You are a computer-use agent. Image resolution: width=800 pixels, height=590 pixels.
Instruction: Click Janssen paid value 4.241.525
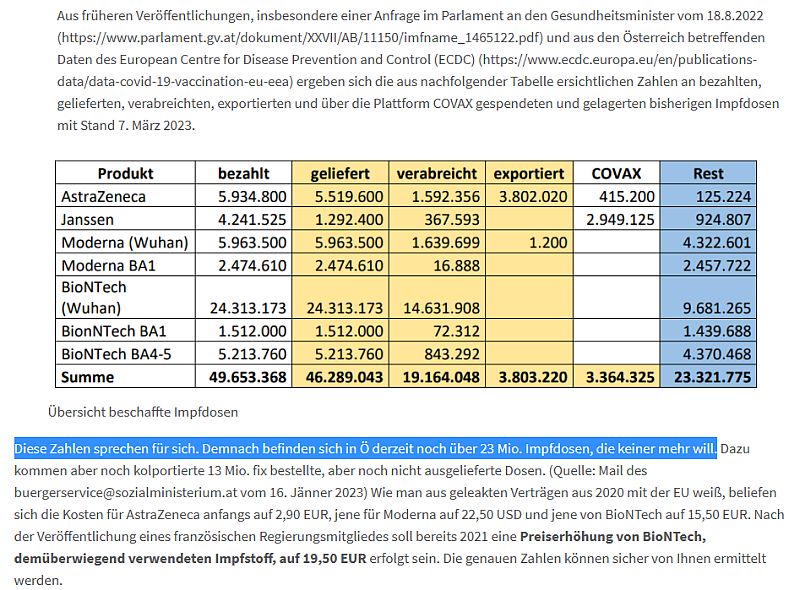[252, 219]
